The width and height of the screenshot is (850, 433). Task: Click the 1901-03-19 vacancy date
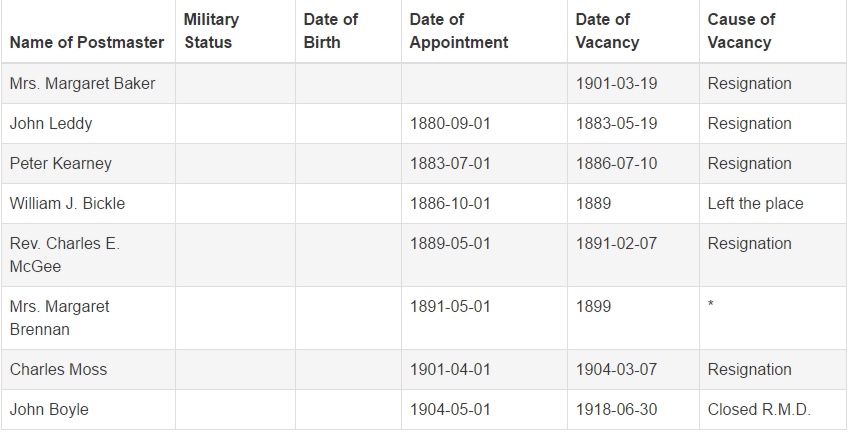coord(616,83)
